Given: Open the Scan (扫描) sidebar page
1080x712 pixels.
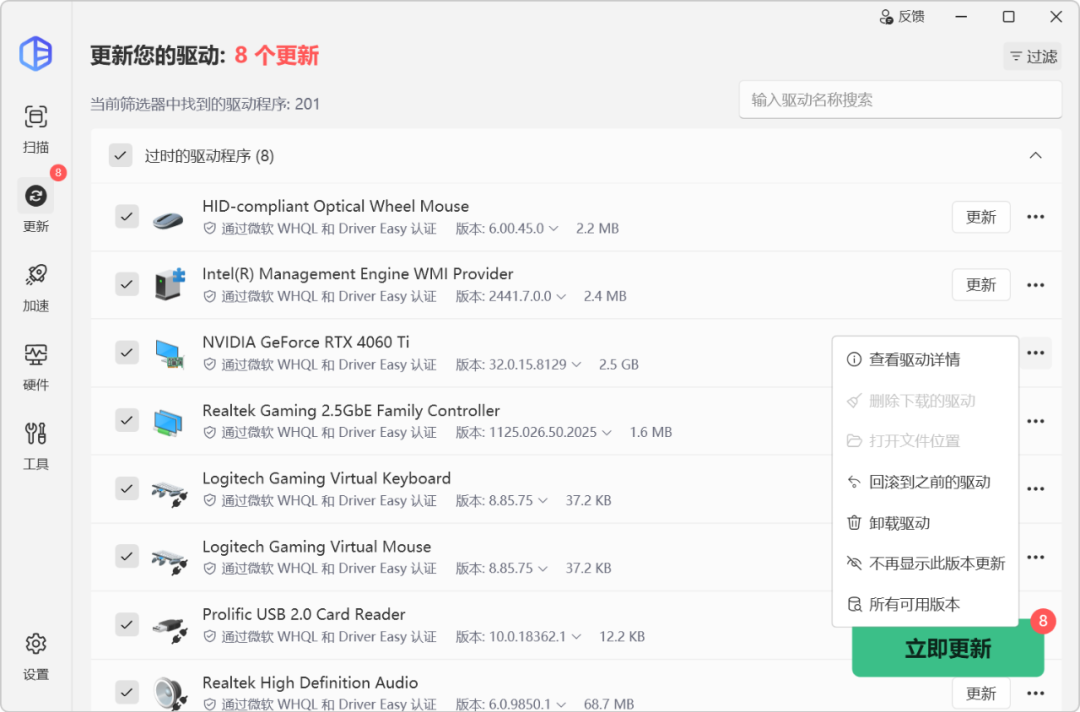Looking at the screenshot, I should coord(36,129).
